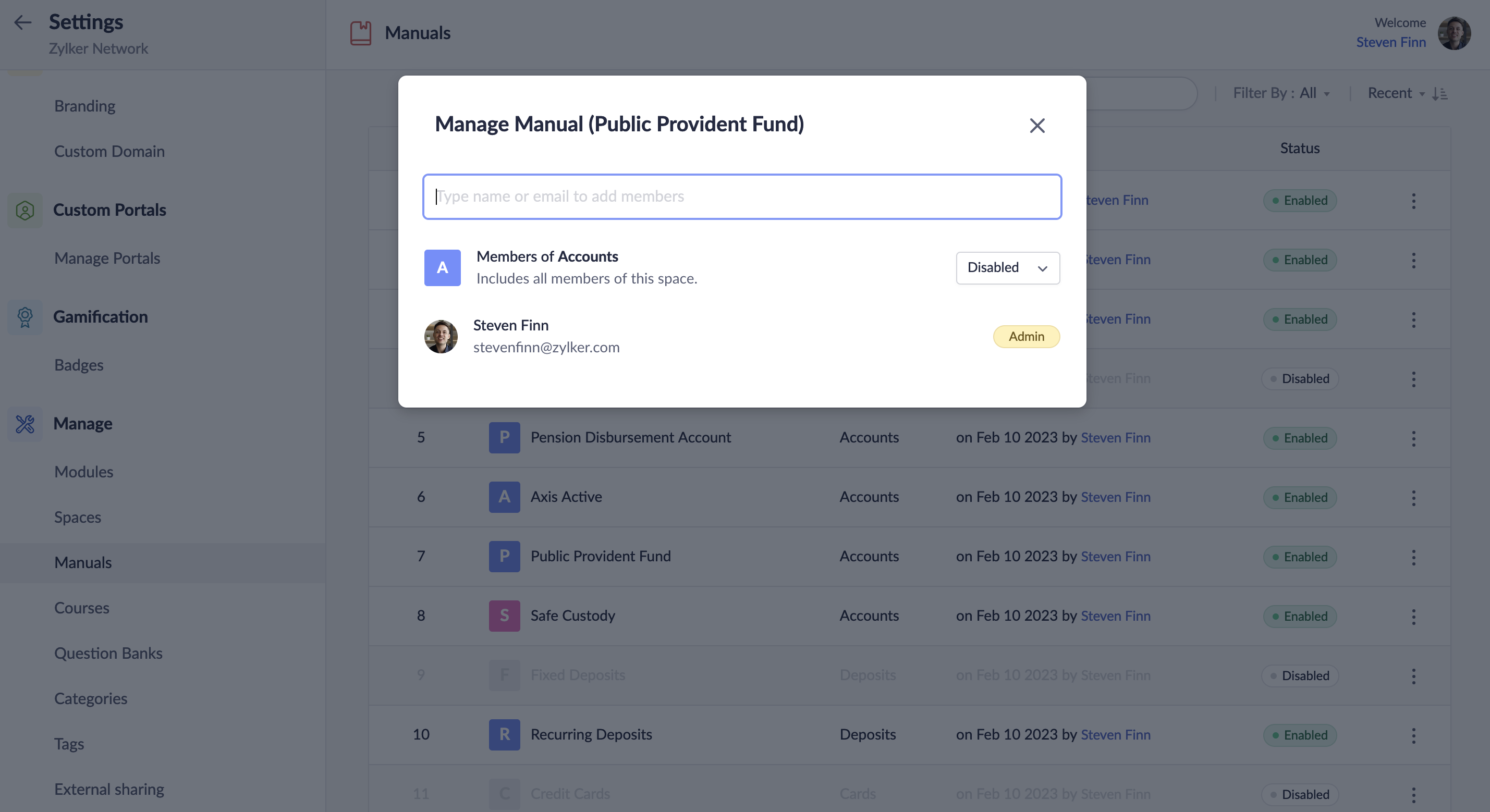This screenshot has width=1490, height=812.
Task: Click Deposits space in Recurring Deposits row
Action: (x=868, y=734)
